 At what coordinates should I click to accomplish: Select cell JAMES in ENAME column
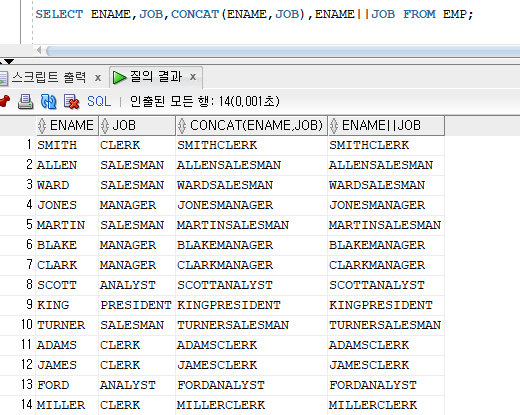click(67, 365)
